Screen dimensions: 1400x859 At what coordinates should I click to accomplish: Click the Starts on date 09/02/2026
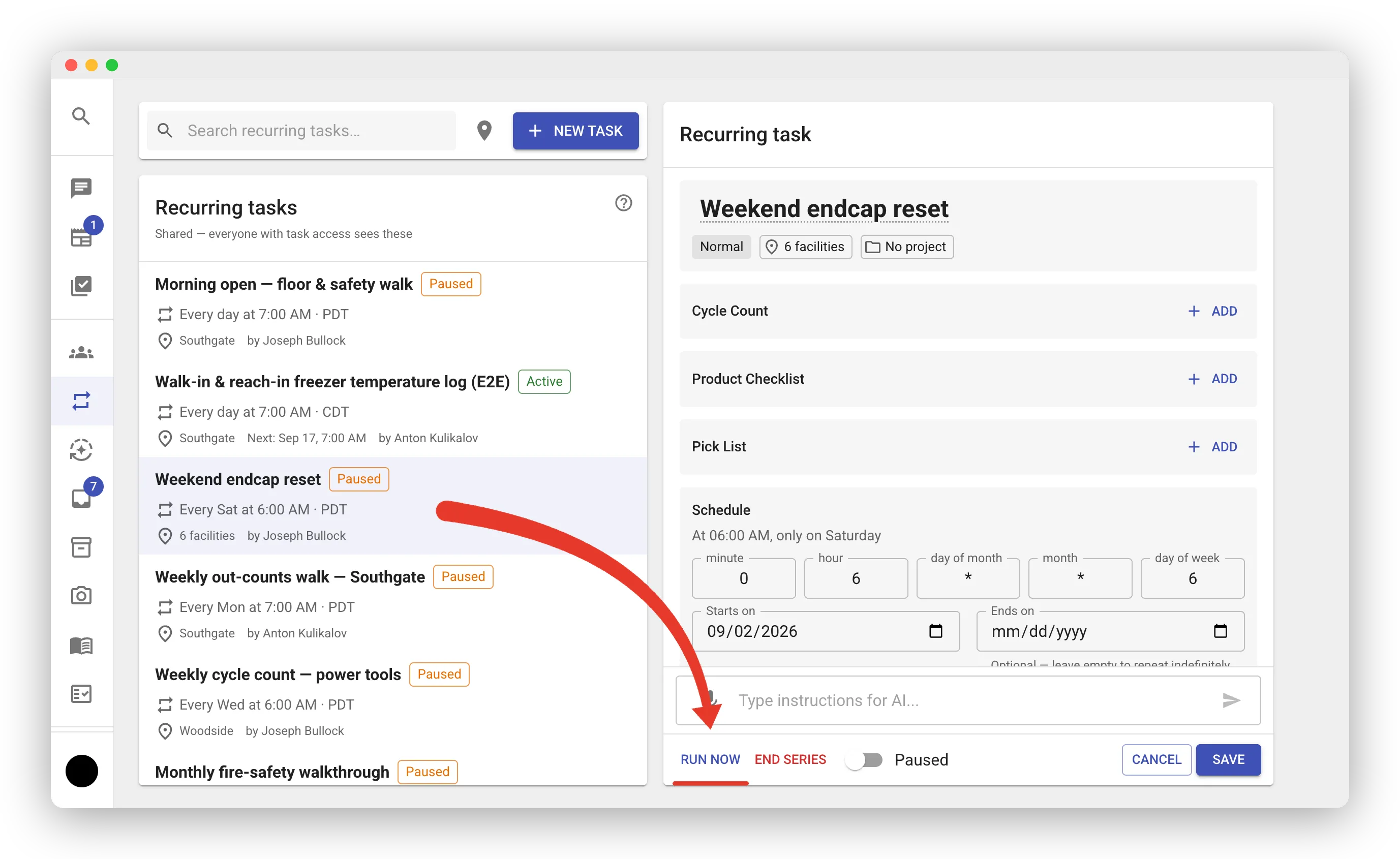[x=752, y=631]
